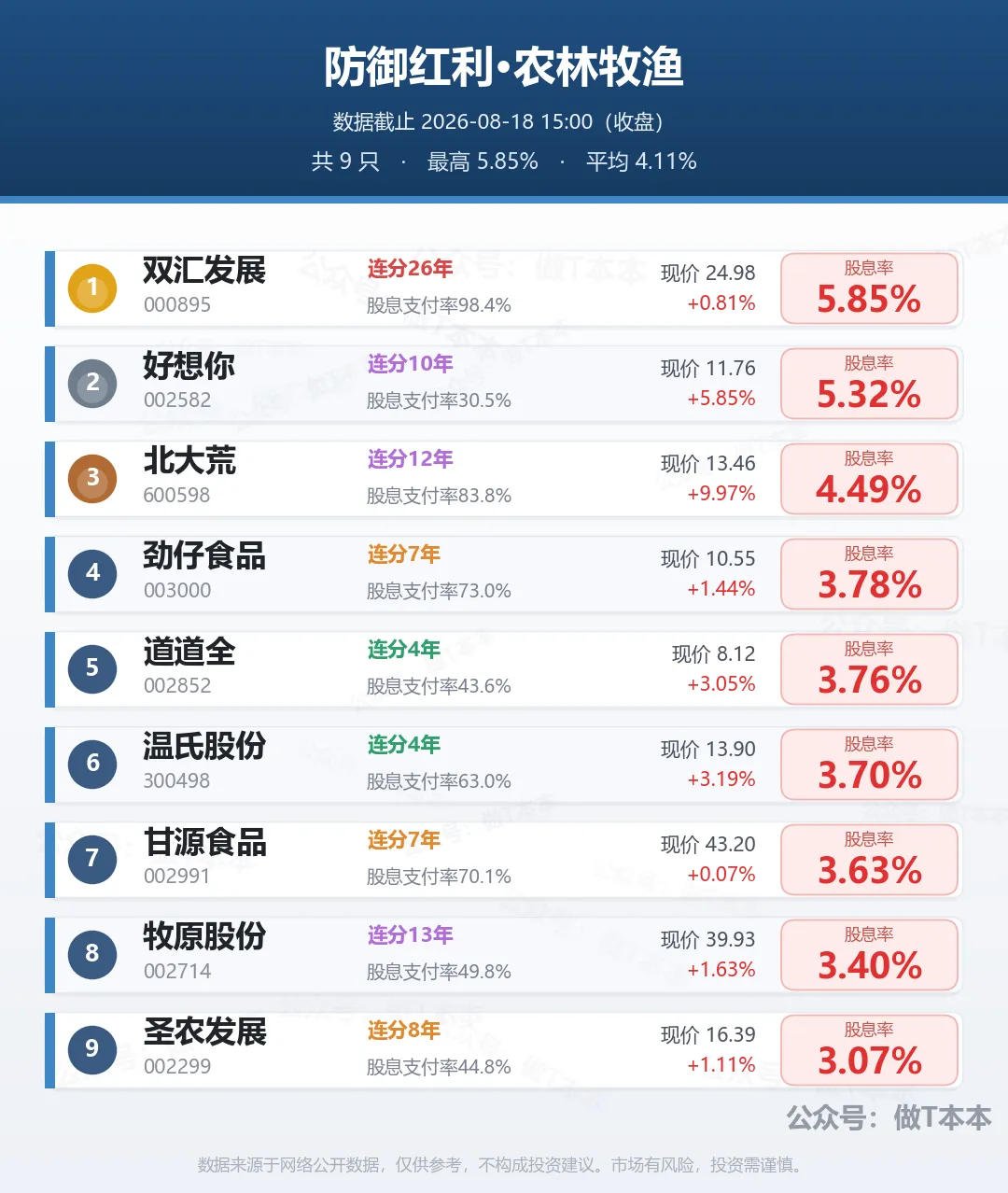Click the silver rank 2 badge

click(92, 383)
